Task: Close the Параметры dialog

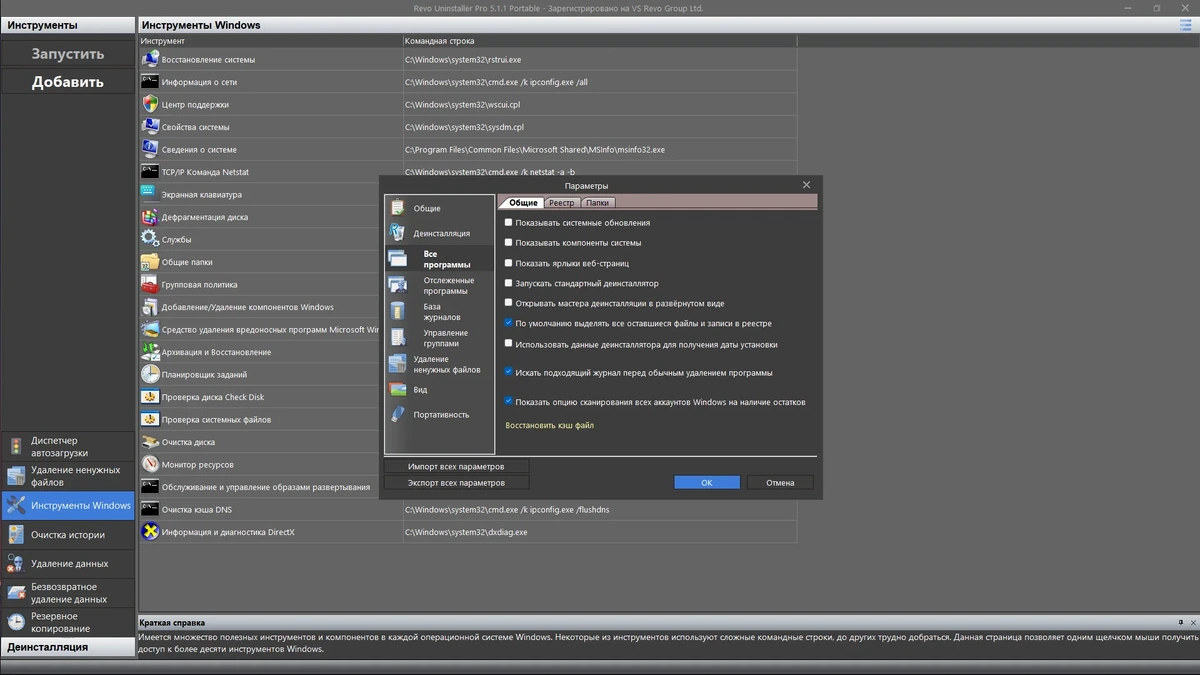Action: pos(807,185)
